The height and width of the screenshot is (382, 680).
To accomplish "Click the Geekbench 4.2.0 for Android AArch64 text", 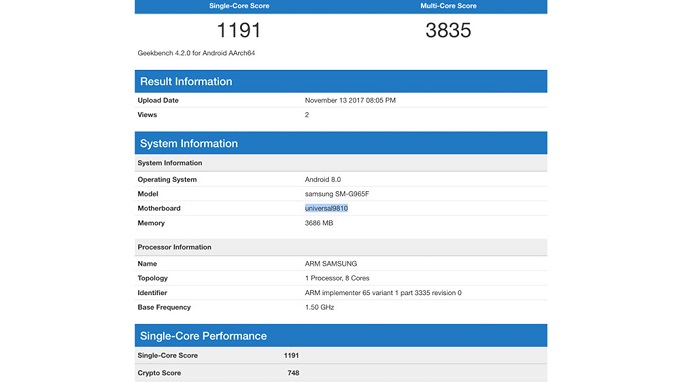I will (196, 53).
